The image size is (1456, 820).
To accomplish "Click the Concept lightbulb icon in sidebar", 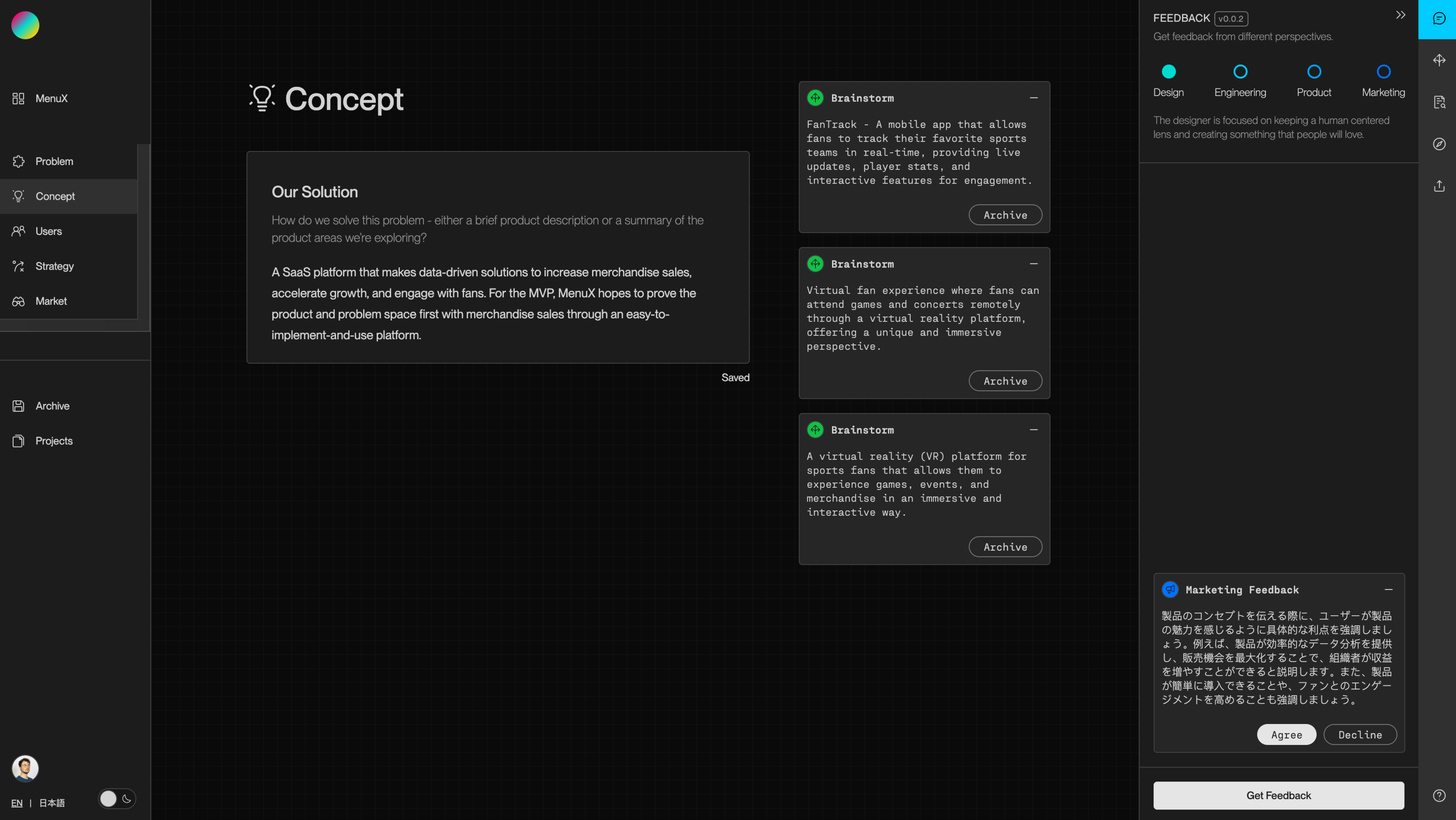I will (18, 196).
